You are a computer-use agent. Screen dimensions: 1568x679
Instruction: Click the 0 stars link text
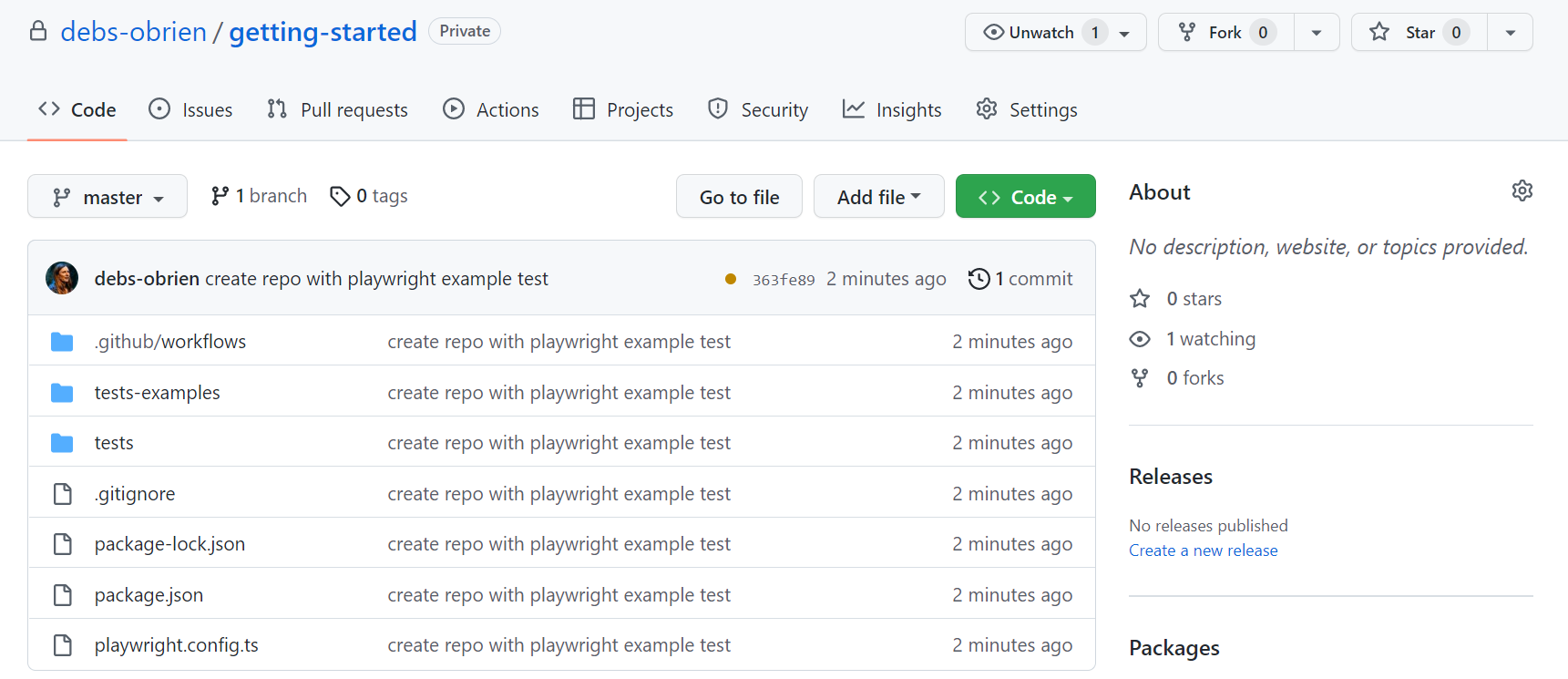[x=1194, y=299]
